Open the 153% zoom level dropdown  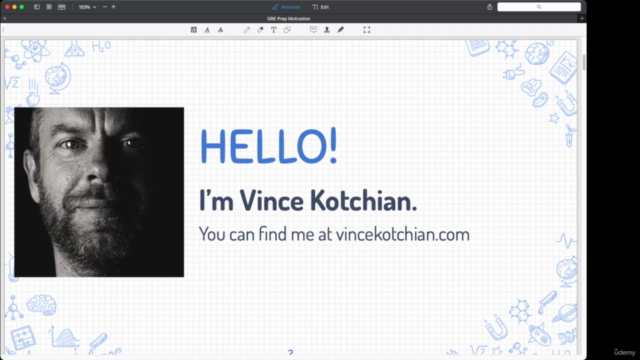click(x=87, y=7)
